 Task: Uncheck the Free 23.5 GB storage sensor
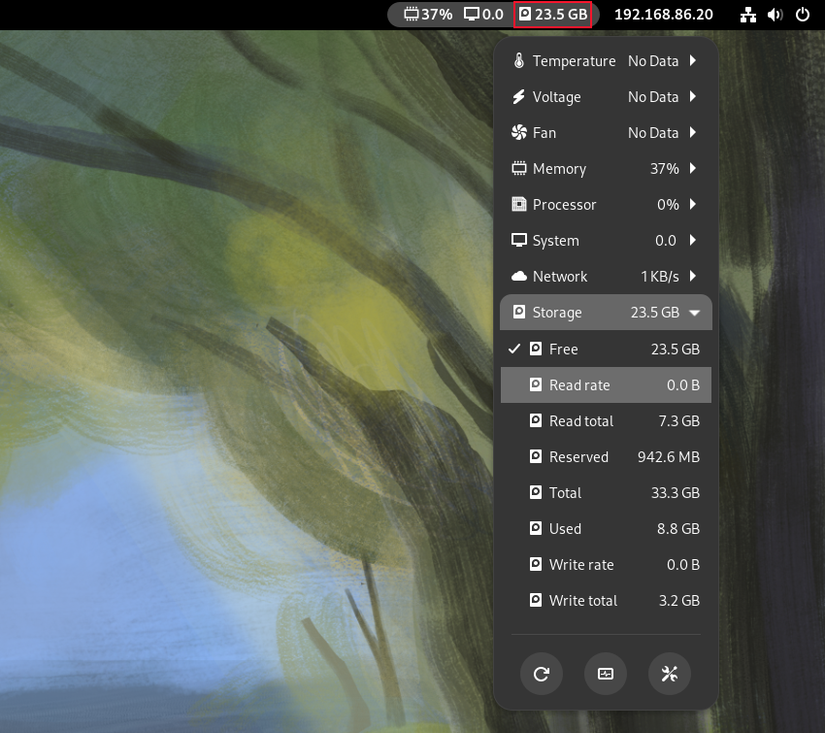tap(606, 349)
